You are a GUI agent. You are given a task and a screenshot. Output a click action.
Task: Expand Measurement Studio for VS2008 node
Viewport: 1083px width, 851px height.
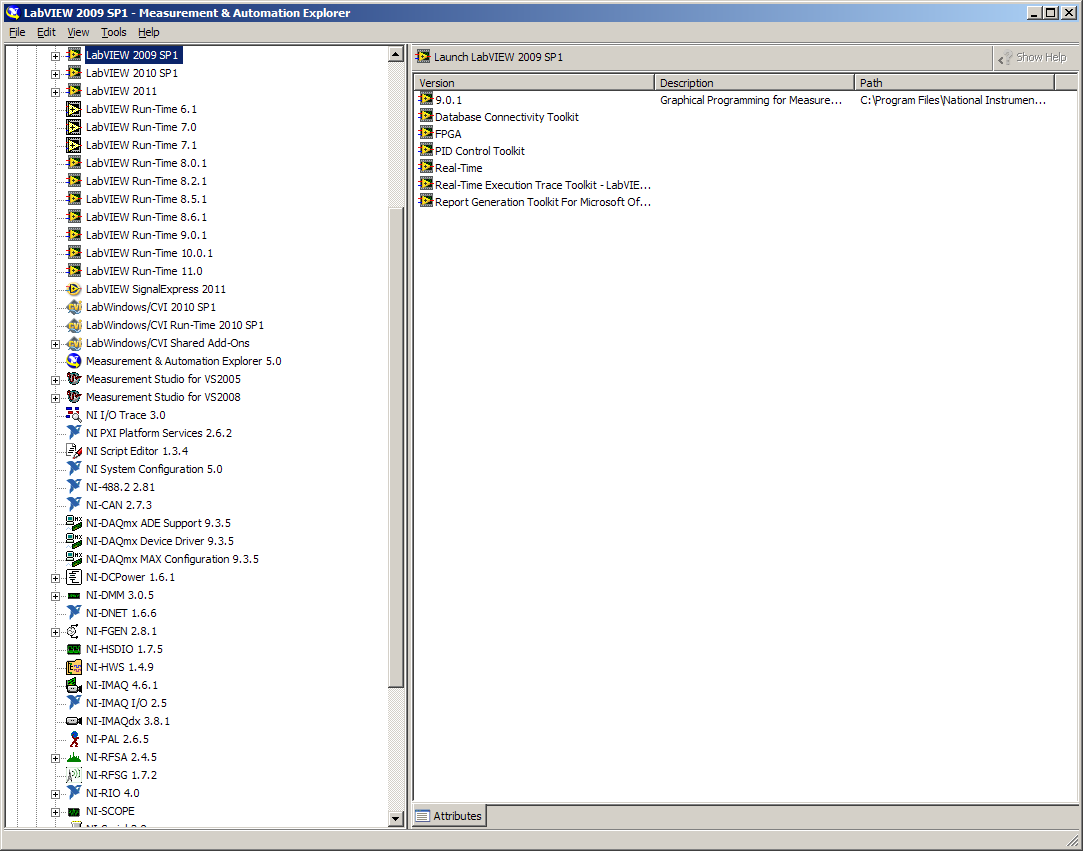[55, 398]
